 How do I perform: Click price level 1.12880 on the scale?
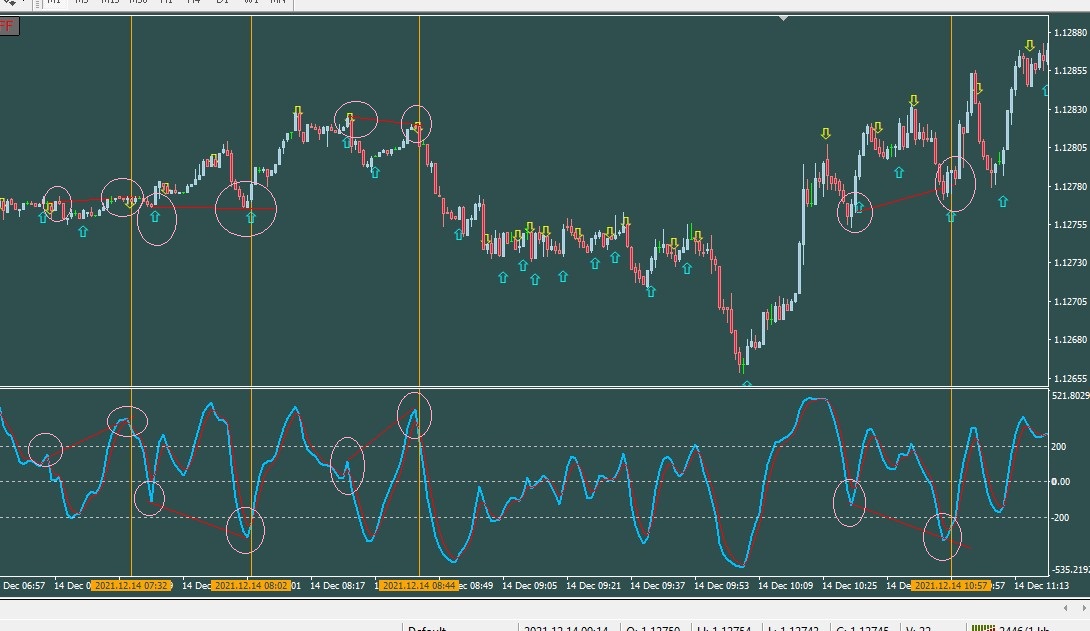[1070, 33]
